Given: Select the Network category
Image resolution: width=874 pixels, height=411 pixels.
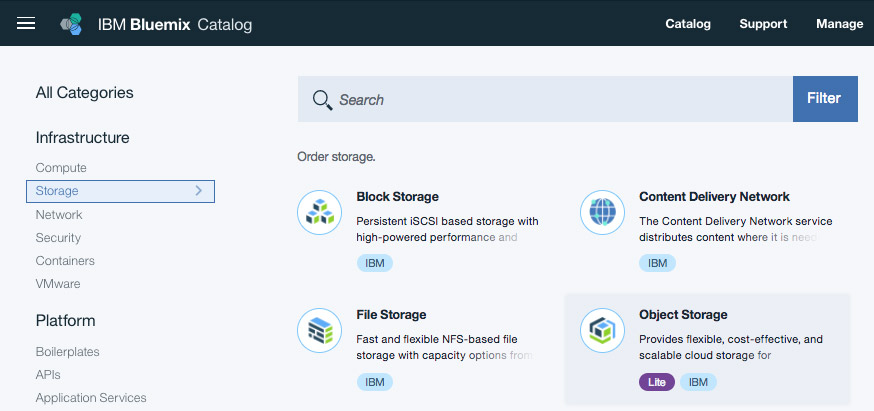Looking at the screenshot, I should (59, 215).
